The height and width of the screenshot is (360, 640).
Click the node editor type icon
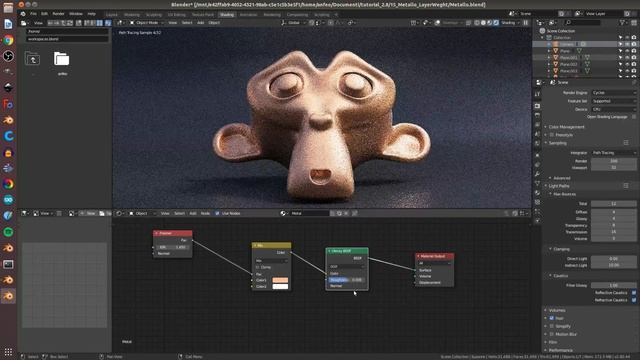click(119, 213)
